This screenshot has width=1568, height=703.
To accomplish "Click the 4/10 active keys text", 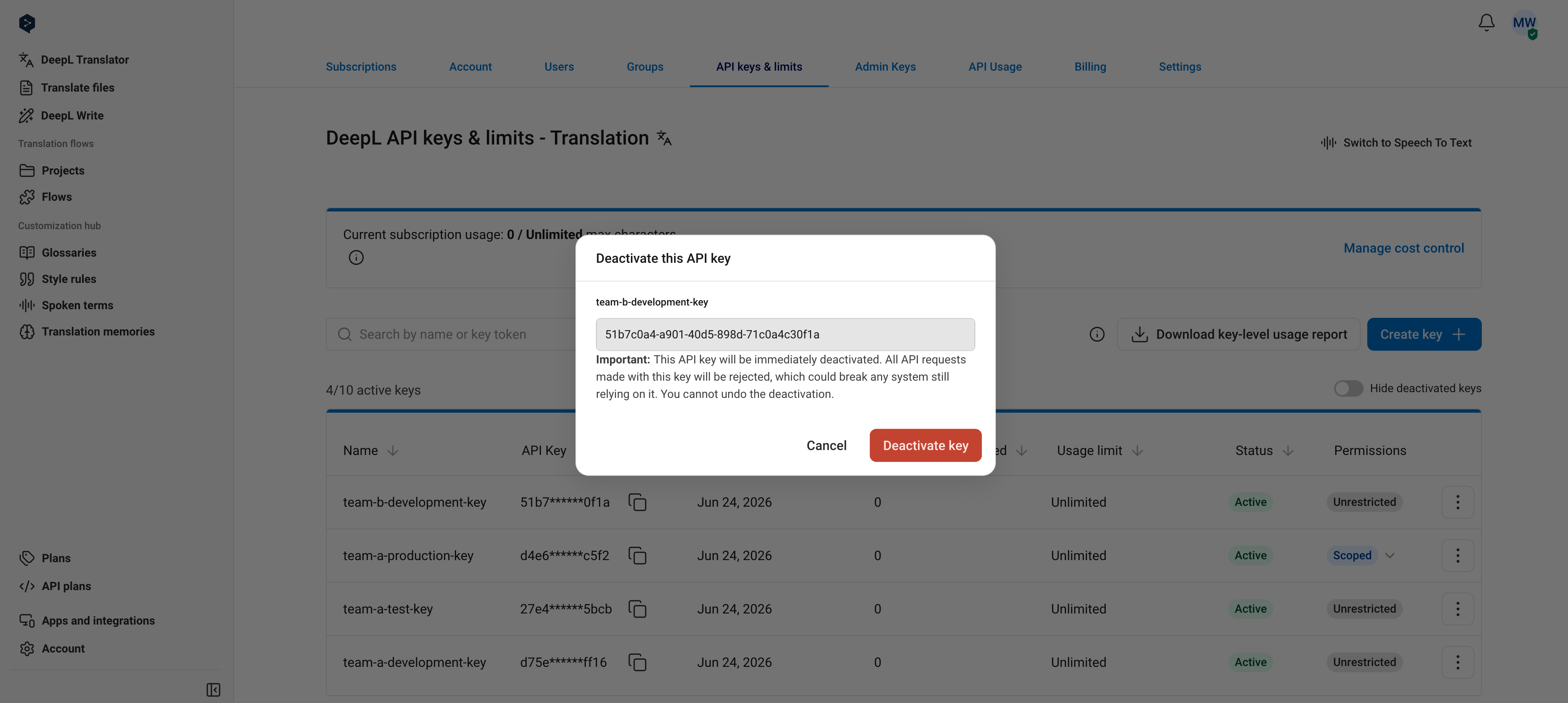I will pos(373,390).
